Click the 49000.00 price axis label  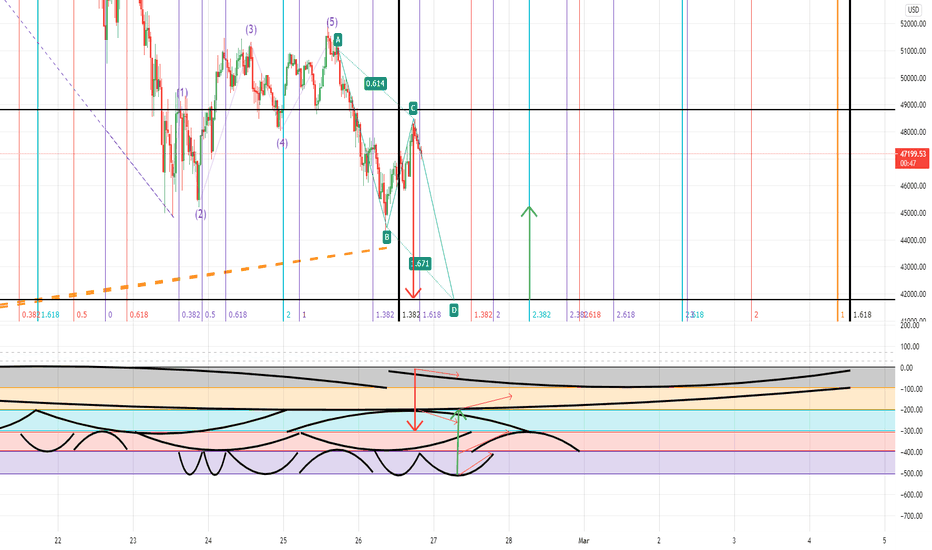(x=913, y=105)
